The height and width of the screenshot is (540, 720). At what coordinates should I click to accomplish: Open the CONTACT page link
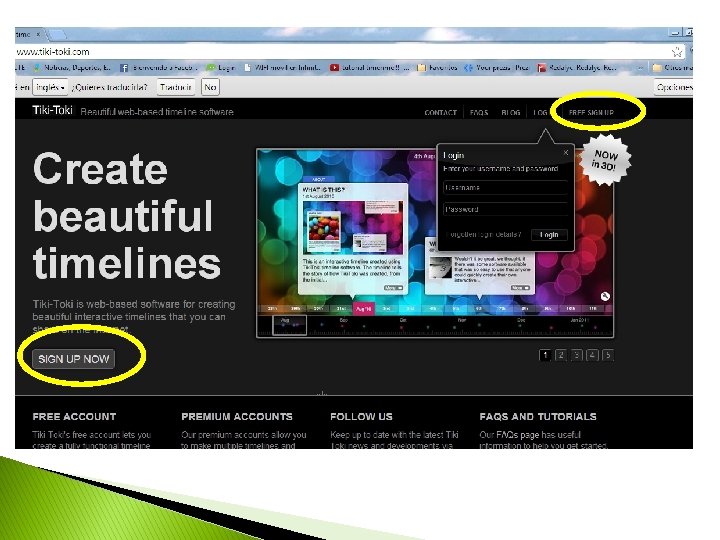[440, 112]
